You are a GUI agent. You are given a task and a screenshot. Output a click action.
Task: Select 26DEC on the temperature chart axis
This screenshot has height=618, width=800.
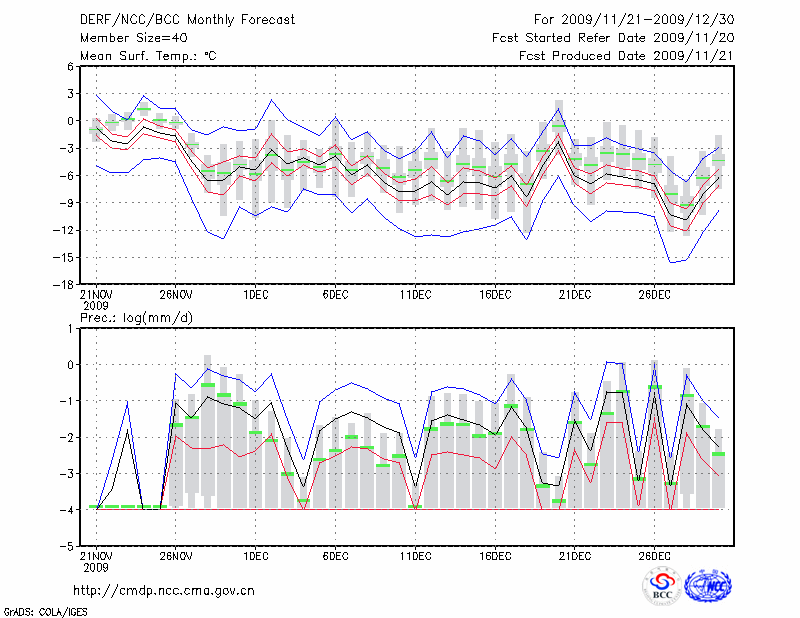[654, 295]
